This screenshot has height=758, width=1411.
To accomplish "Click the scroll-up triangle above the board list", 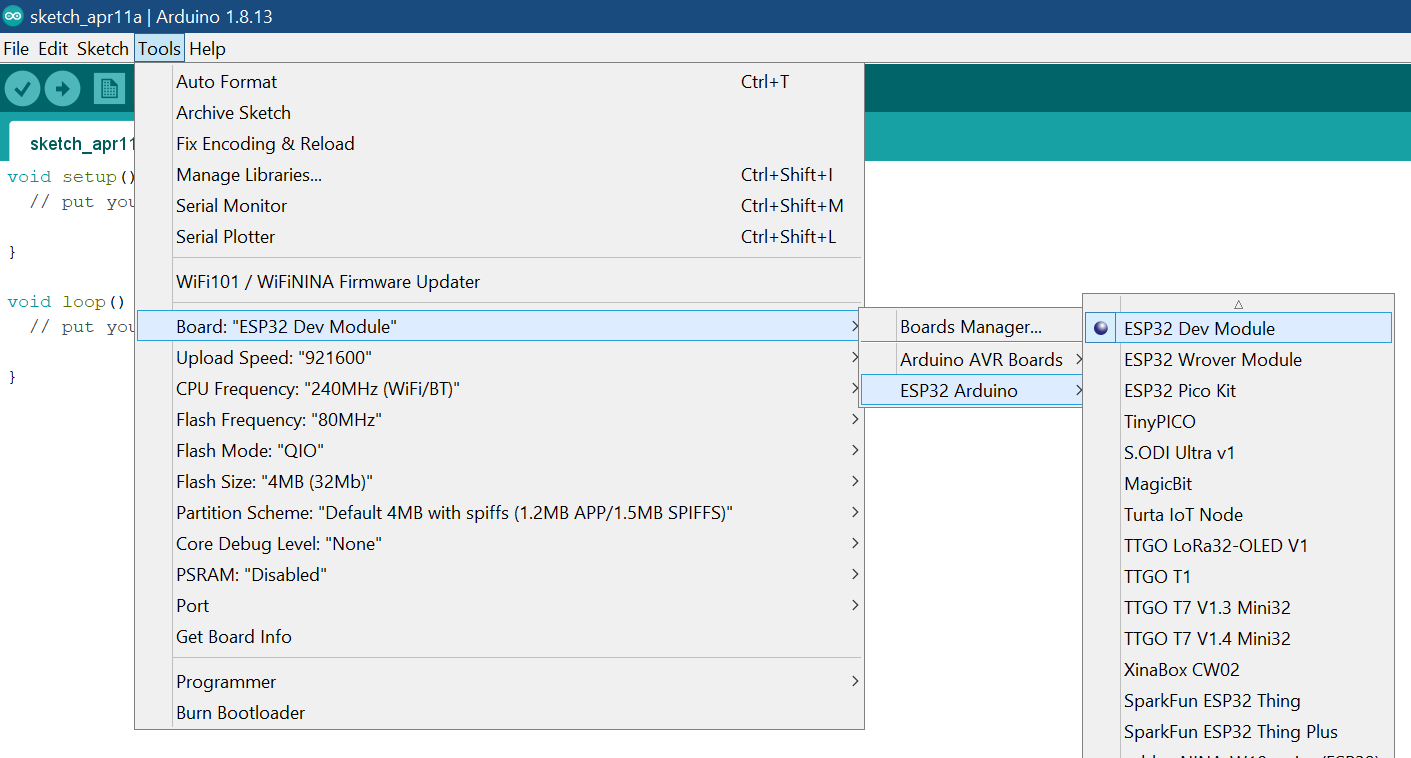I will point(1238,304).
